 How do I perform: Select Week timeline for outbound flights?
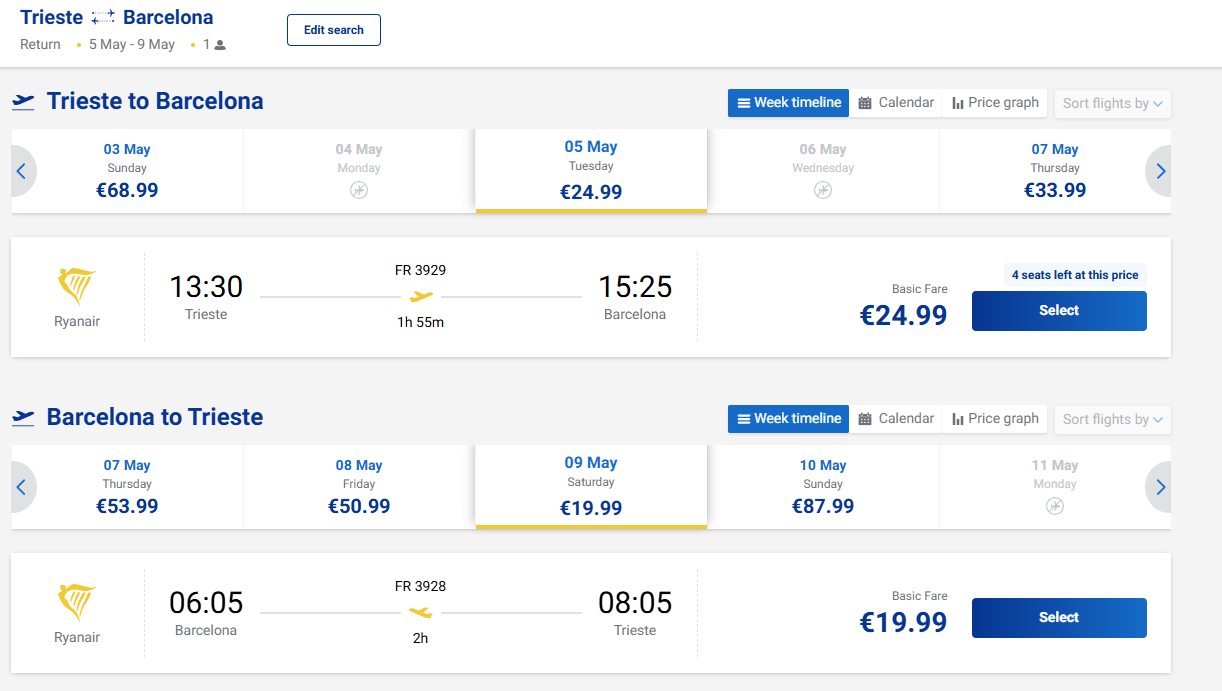(x=788, y=103)
